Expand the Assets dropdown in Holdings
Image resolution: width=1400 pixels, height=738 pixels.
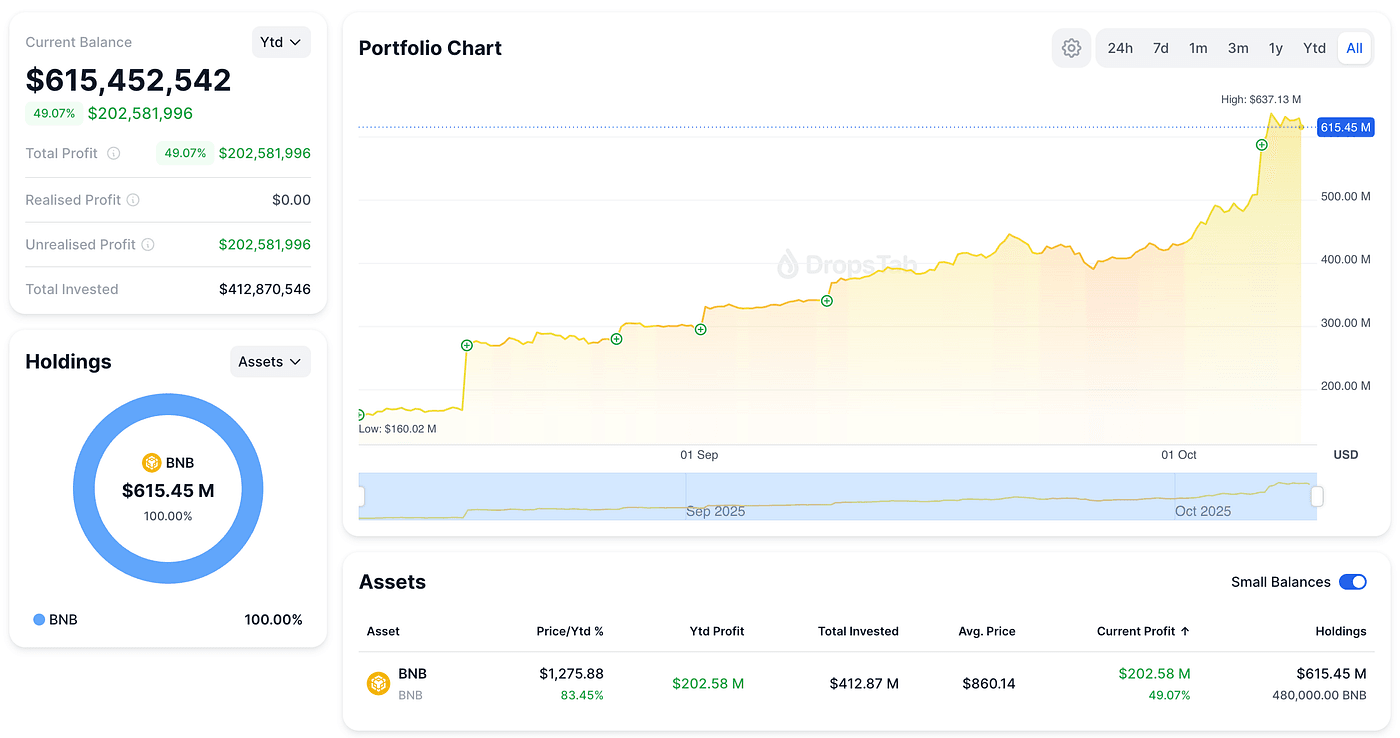(x=270, y=362)
